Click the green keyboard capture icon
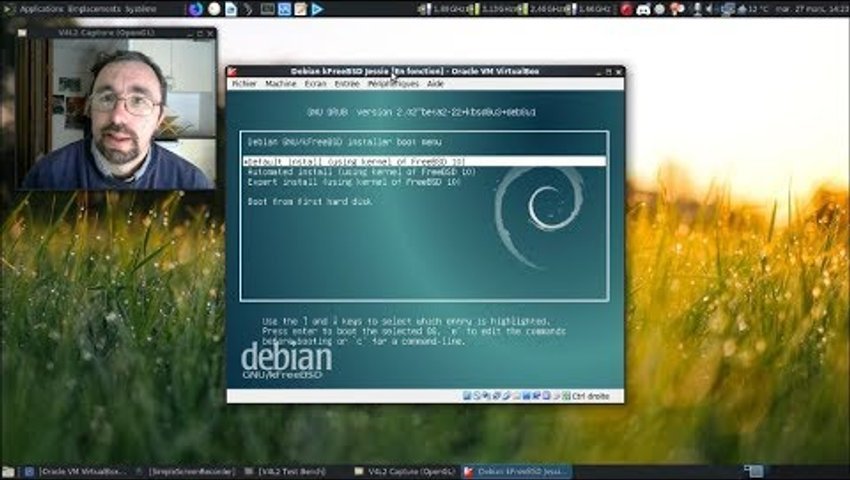Image resolution: width=850 pixels, height=480 pixels. click(x=566, y=396)
